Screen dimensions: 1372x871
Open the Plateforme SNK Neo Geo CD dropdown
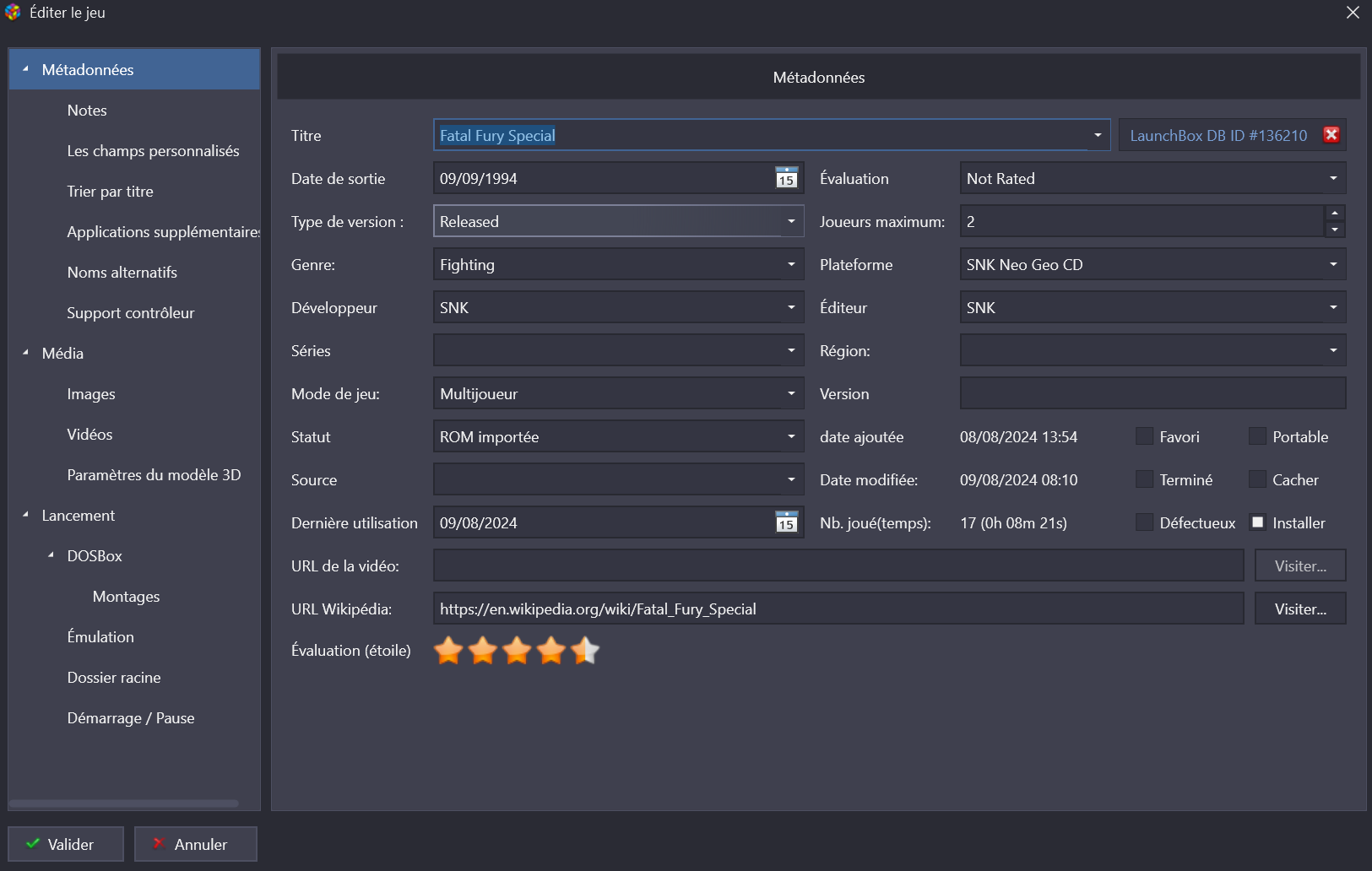(1152, 264)
